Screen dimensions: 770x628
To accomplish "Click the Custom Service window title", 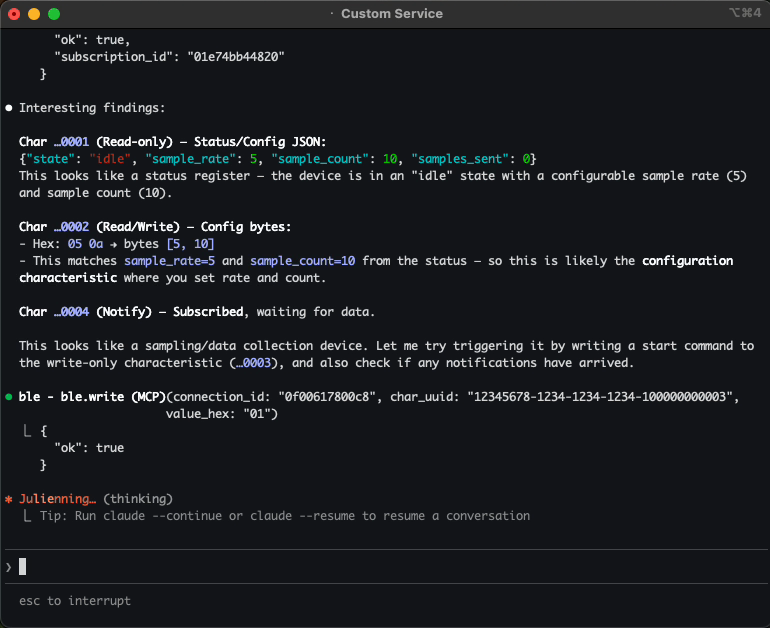I will tap(391, 14).
